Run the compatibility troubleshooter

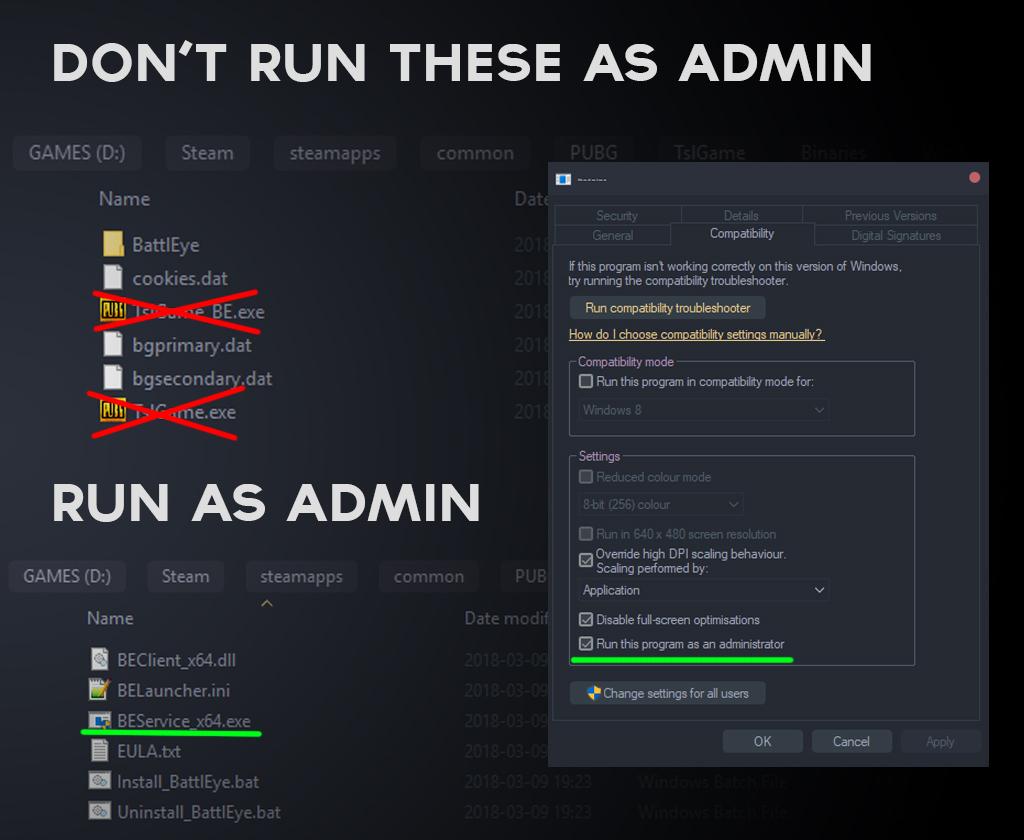pyautogui.click(x=666, y=308)
